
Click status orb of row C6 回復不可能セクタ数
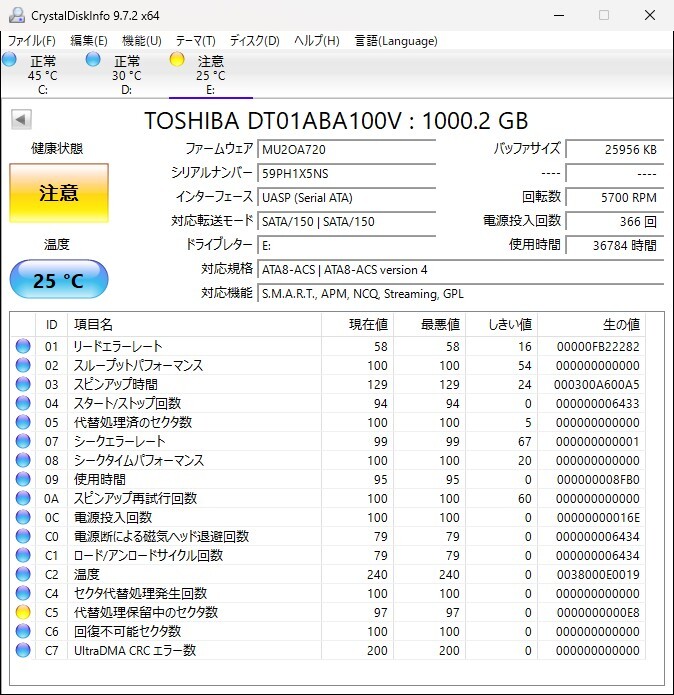click(x=23, y=631)
